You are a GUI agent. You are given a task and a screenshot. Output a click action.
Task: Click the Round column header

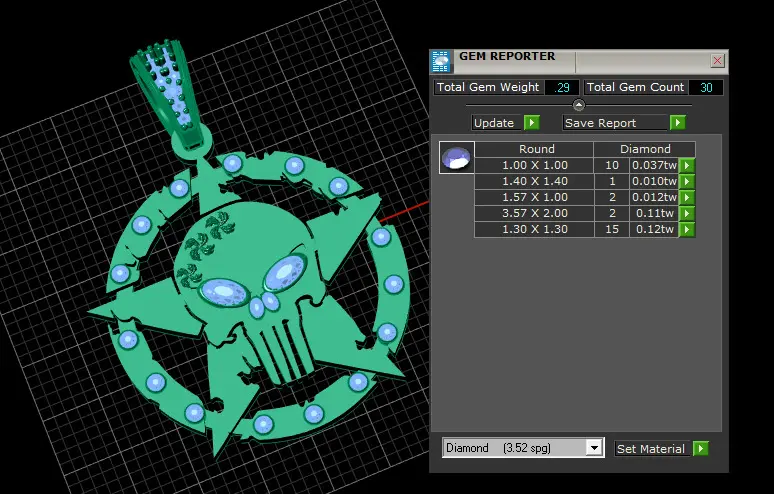535,149
